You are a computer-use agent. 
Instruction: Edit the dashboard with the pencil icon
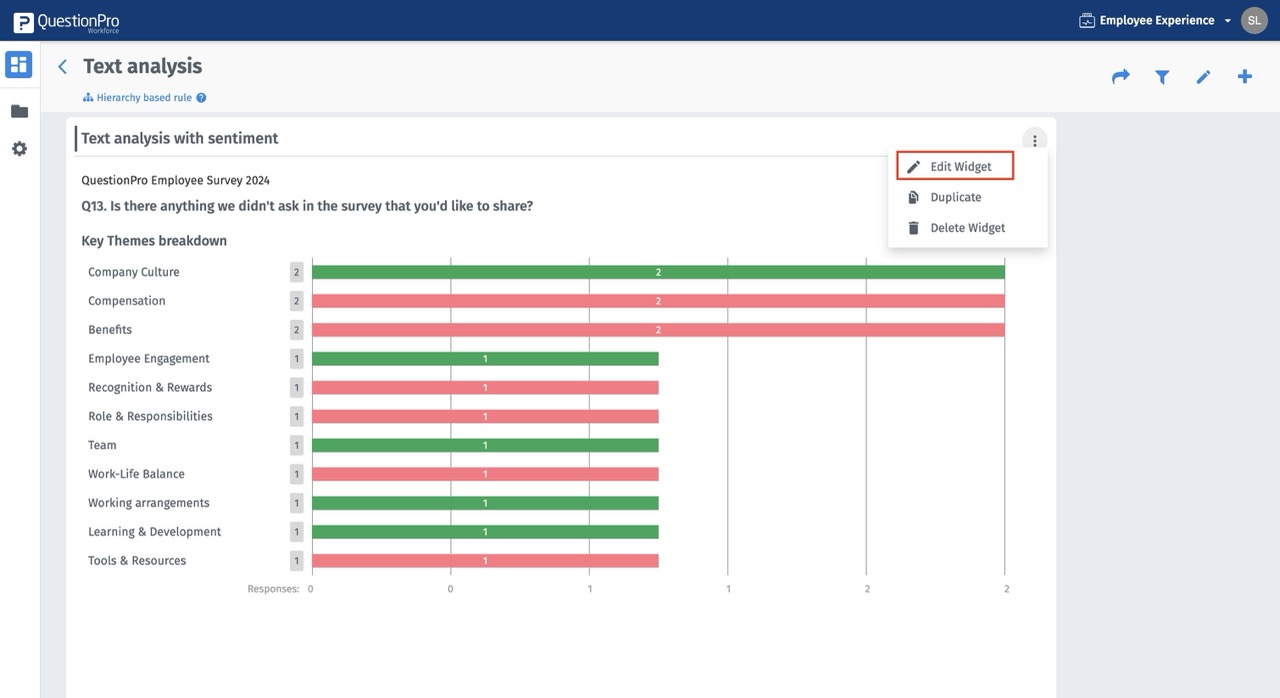pos(1203,76)
